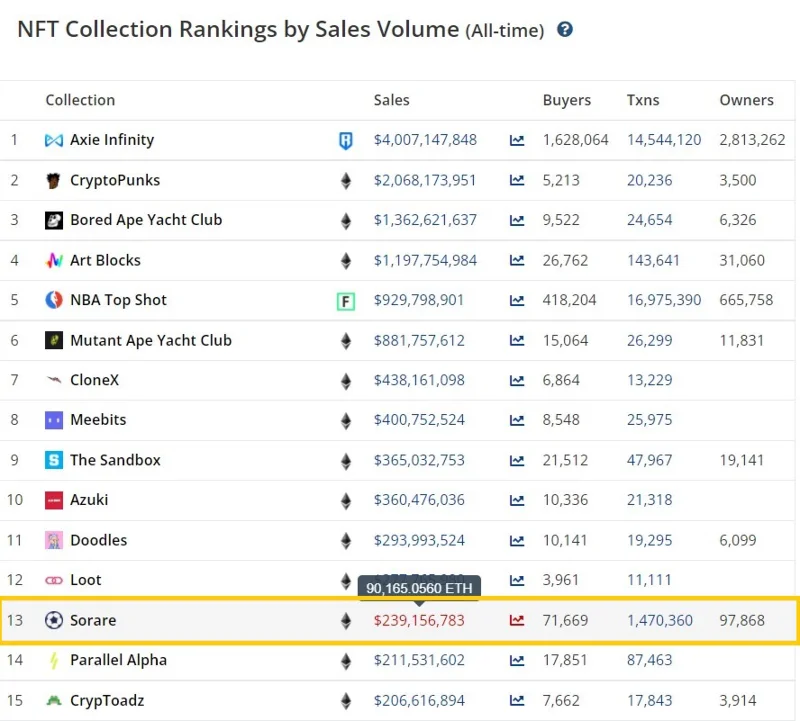Open the Bored Ape Yacht Club chart icon
This screenshot has height=721, width=800.
click(517, 220)
